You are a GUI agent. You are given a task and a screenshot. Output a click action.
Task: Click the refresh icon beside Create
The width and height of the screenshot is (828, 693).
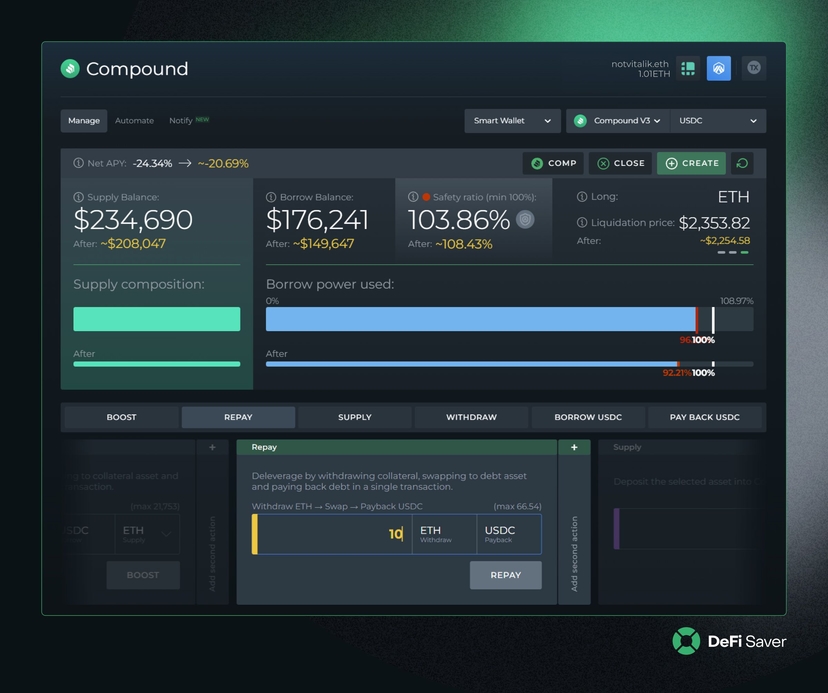[x=742, y=163]
